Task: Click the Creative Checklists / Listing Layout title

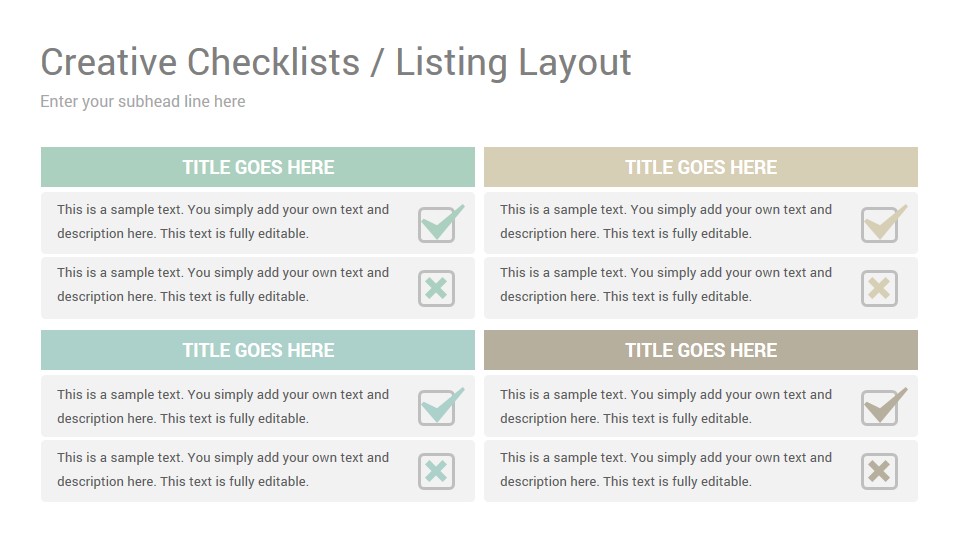Action: click(x=336, y=62)
